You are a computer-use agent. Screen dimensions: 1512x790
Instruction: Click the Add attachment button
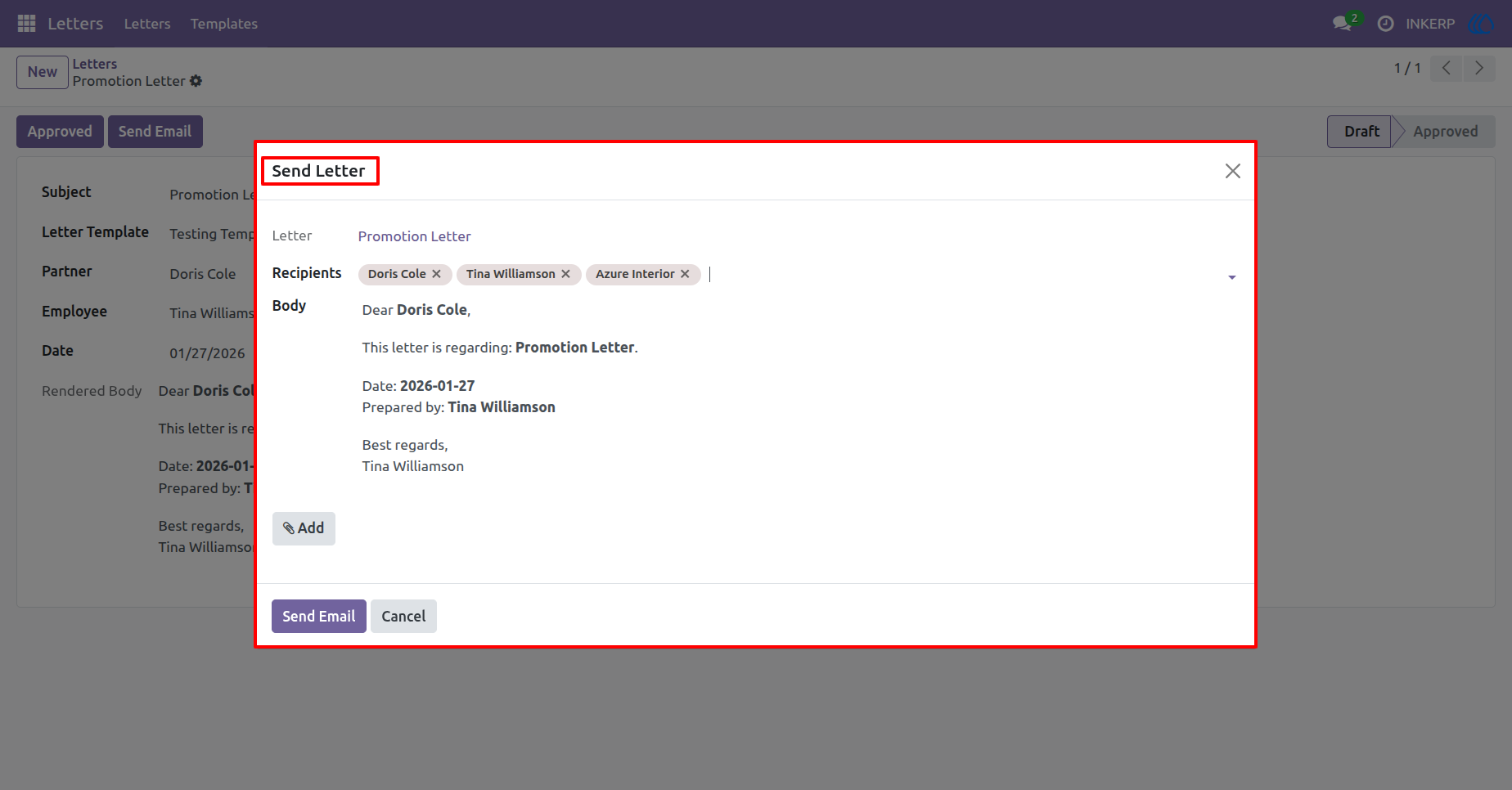[304, 528]
